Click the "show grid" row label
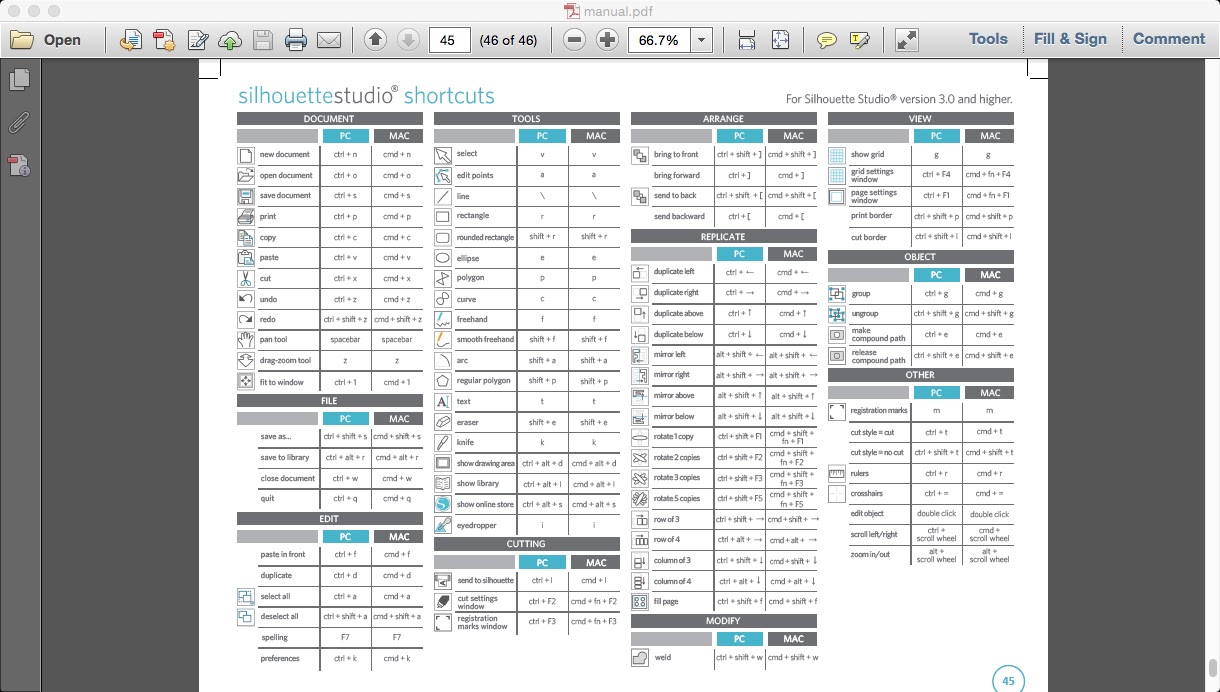 pos(867,155)
